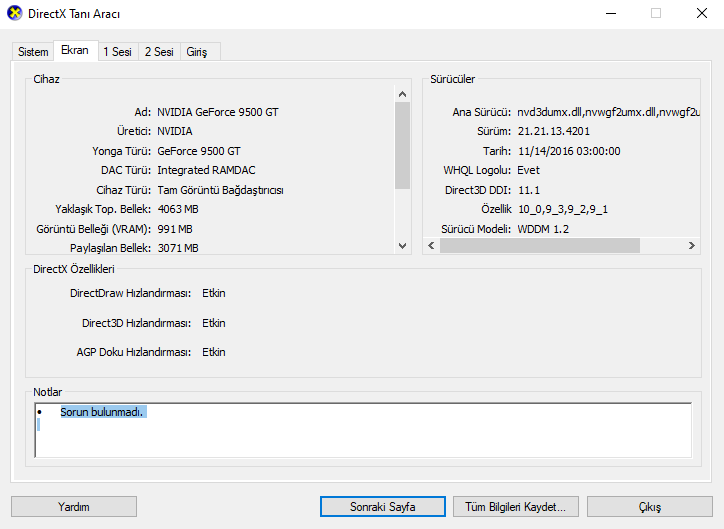Click the Ana Sürücü dll list value
Image resolution: width=724 pixels, height=529 pixels.
pyautogui.click(x=609, y=112)
